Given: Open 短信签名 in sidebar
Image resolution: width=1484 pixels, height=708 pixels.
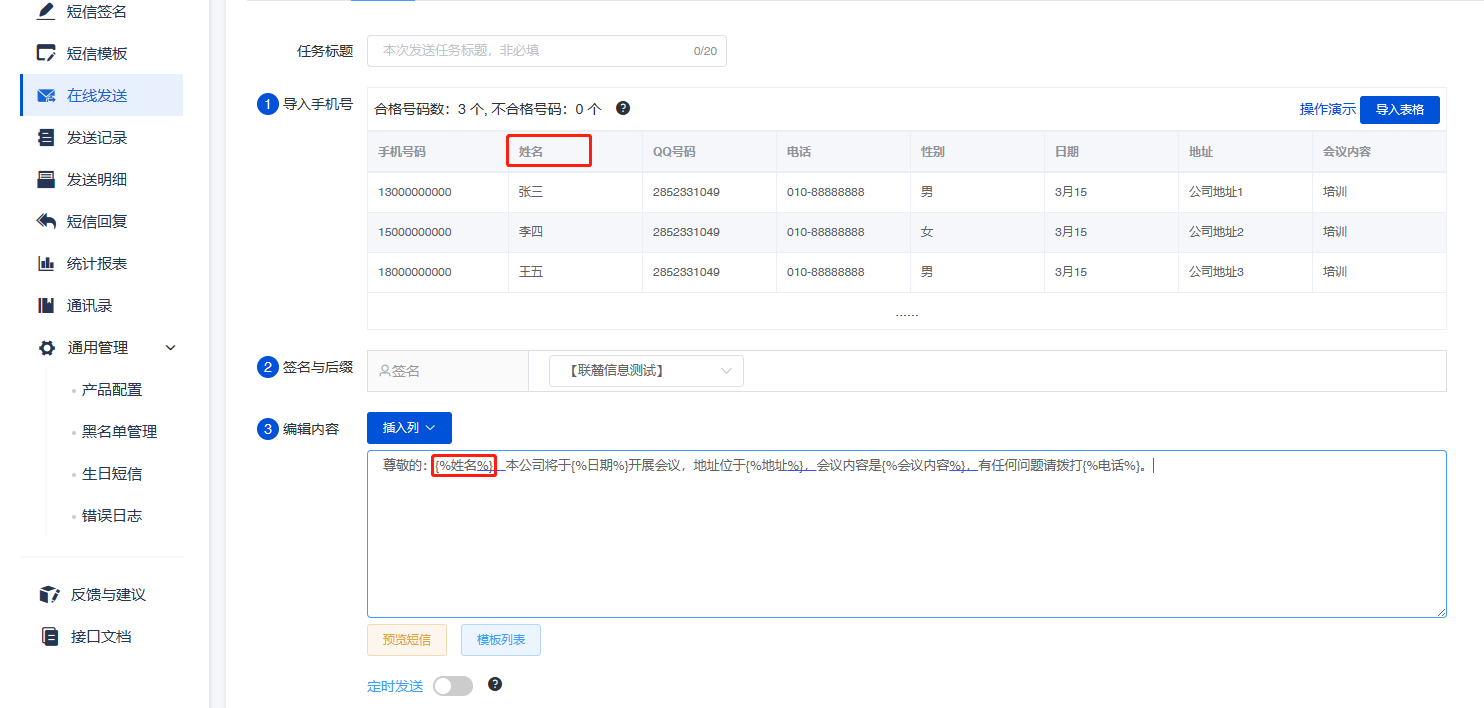Looking at the screenshot, I should (x=97, y=12).
